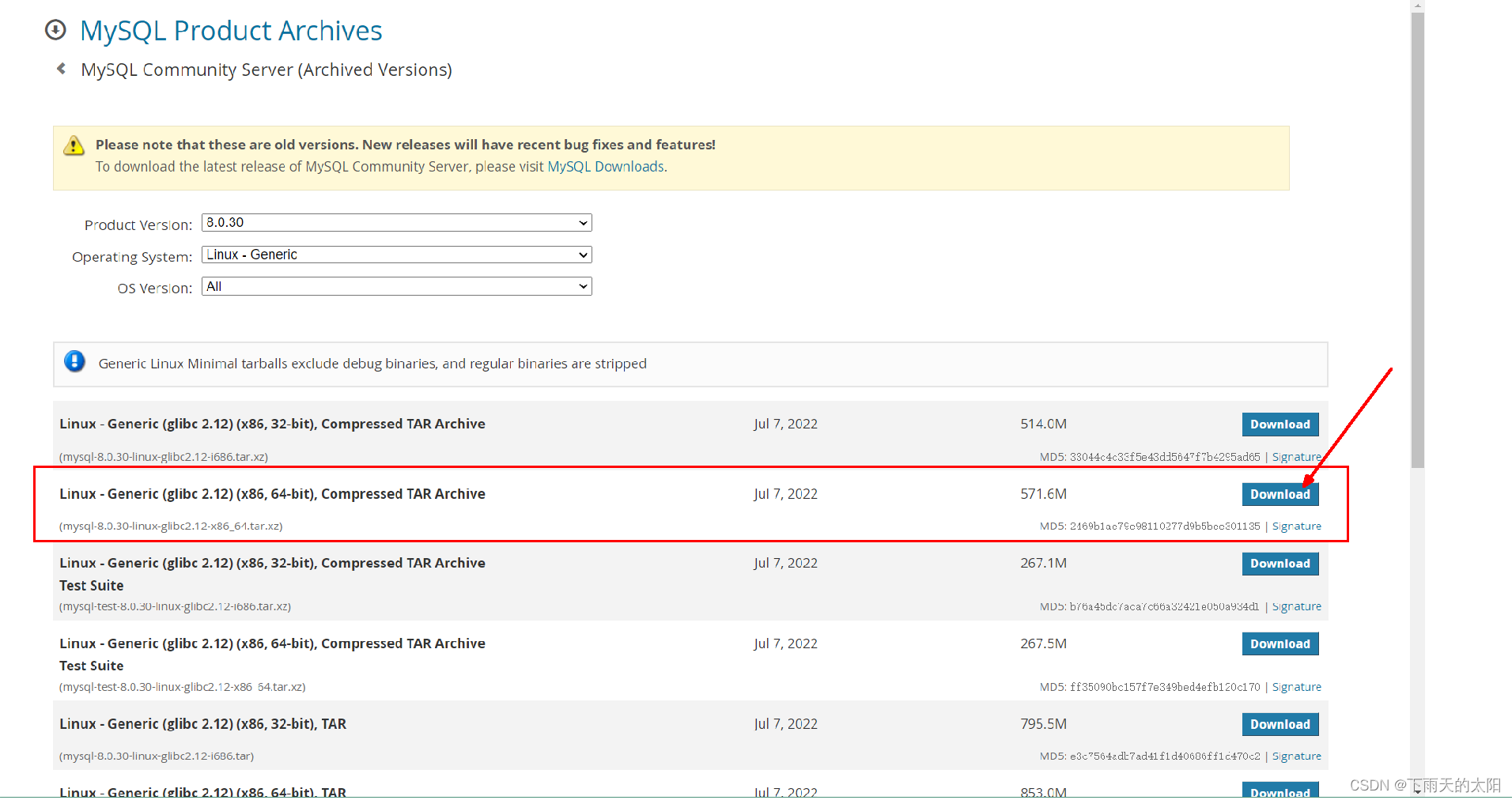Click the back chevron next to MySQL Community Server
The image size is (1512, 800).
[62, 68]
